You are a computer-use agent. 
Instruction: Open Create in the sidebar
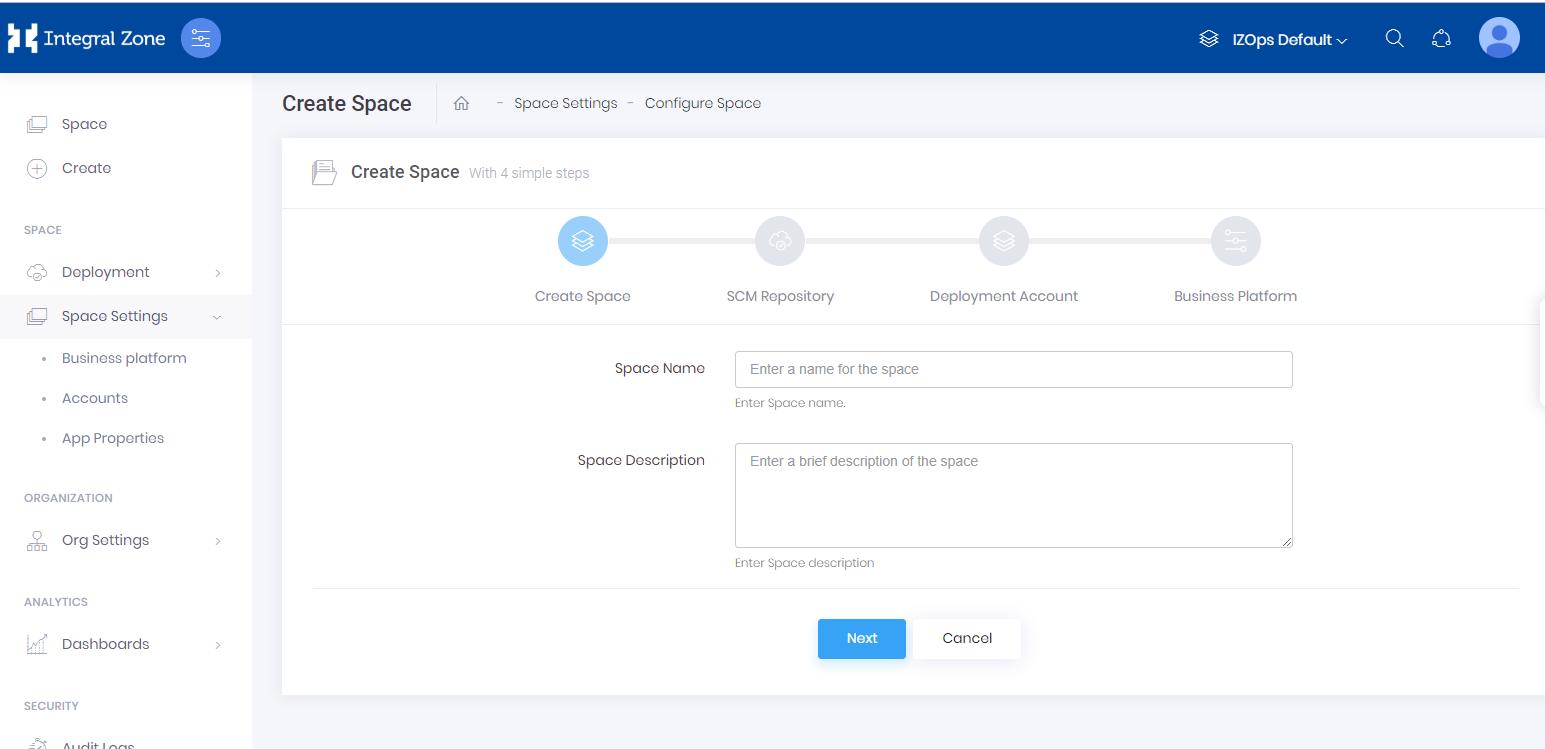tap(86, 168)
